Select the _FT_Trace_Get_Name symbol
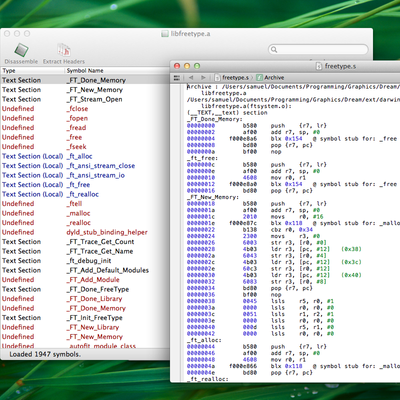 [85, 251]
